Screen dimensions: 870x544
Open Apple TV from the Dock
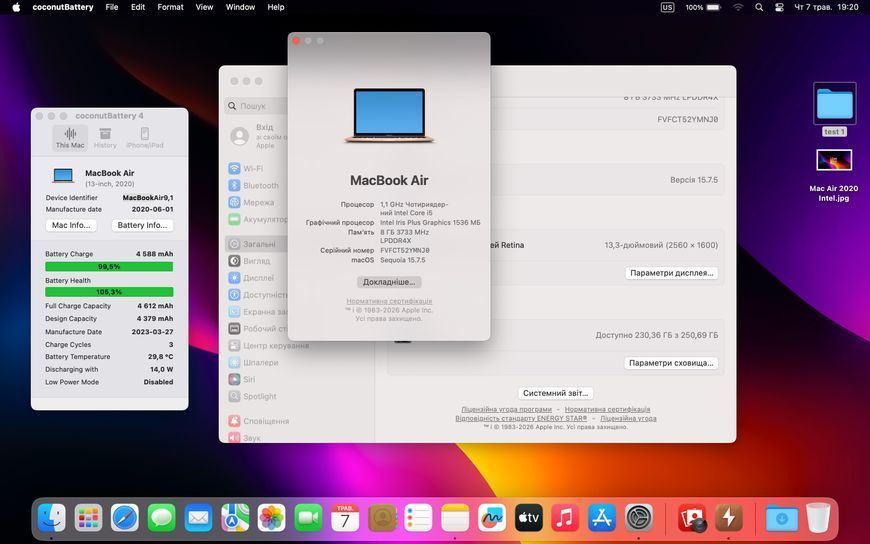coord(529,518)
